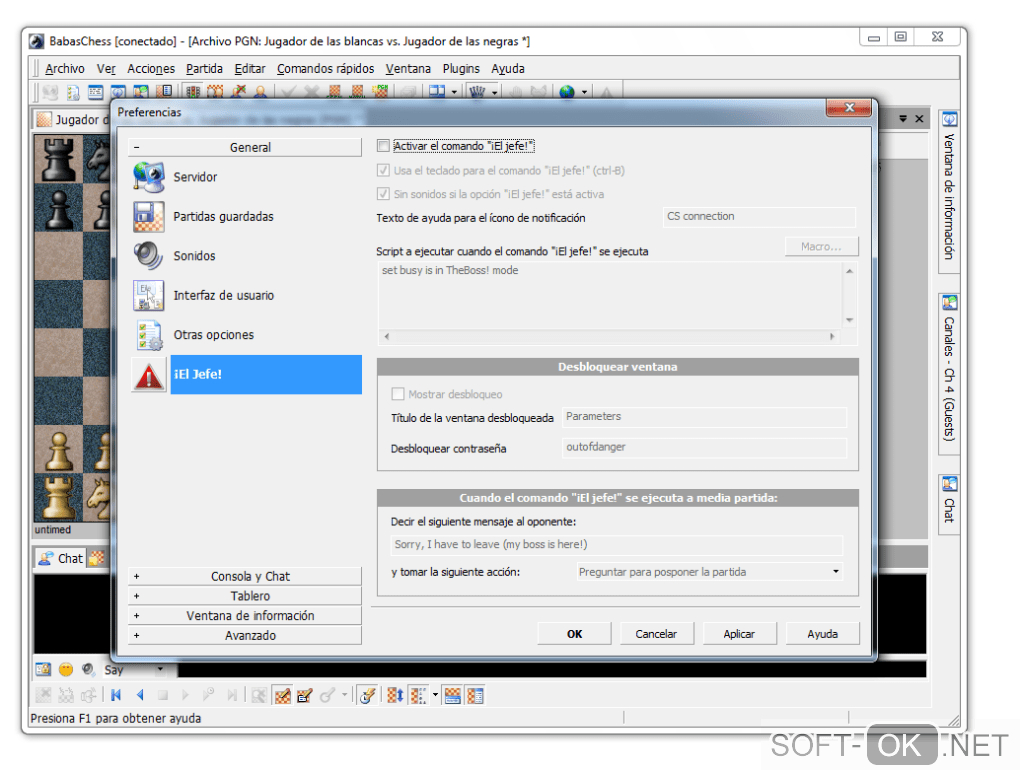
Task: Click the player with cross toolbar icon
Action: point(238,92)
